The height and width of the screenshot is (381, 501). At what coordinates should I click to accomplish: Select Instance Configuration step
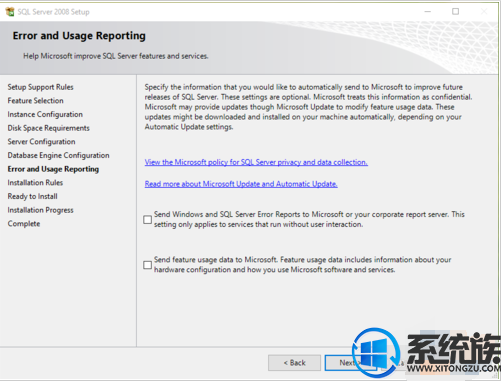(x=45, y=114)
